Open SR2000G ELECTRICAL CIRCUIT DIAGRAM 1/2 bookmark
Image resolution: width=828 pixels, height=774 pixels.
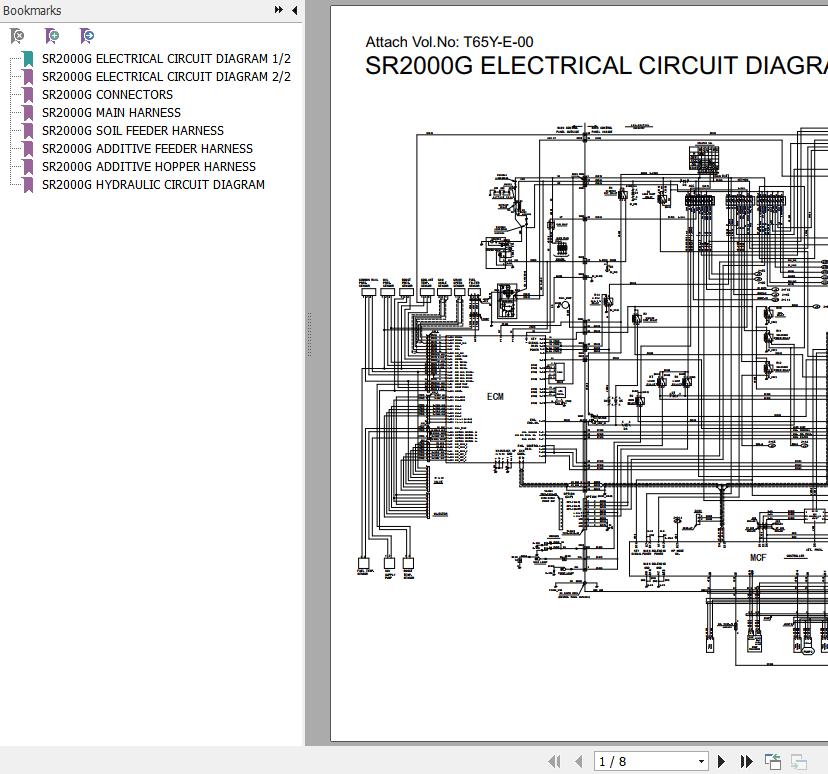click(166, 59)
